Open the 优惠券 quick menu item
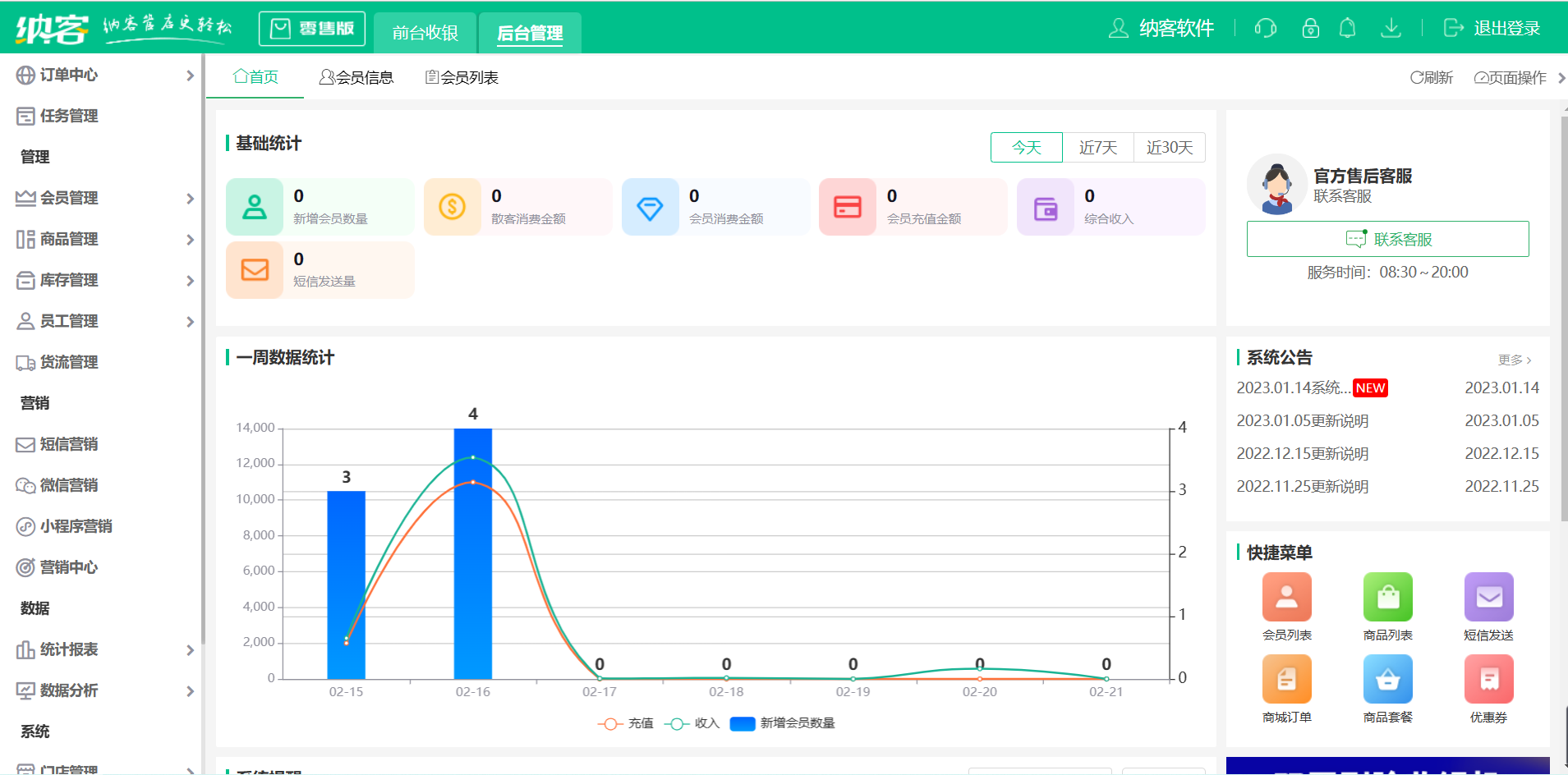 point(1489,690)
